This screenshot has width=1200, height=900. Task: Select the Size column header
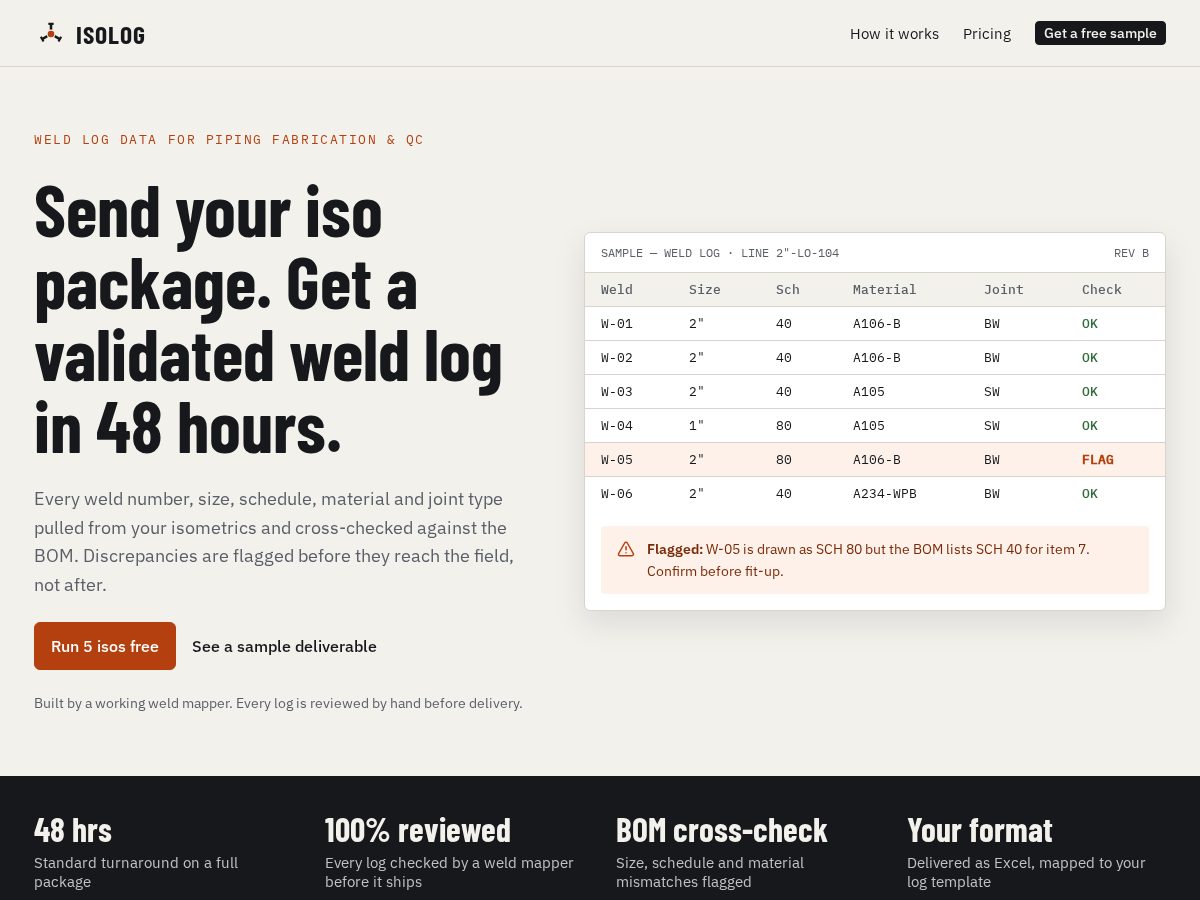pos(705,290)
